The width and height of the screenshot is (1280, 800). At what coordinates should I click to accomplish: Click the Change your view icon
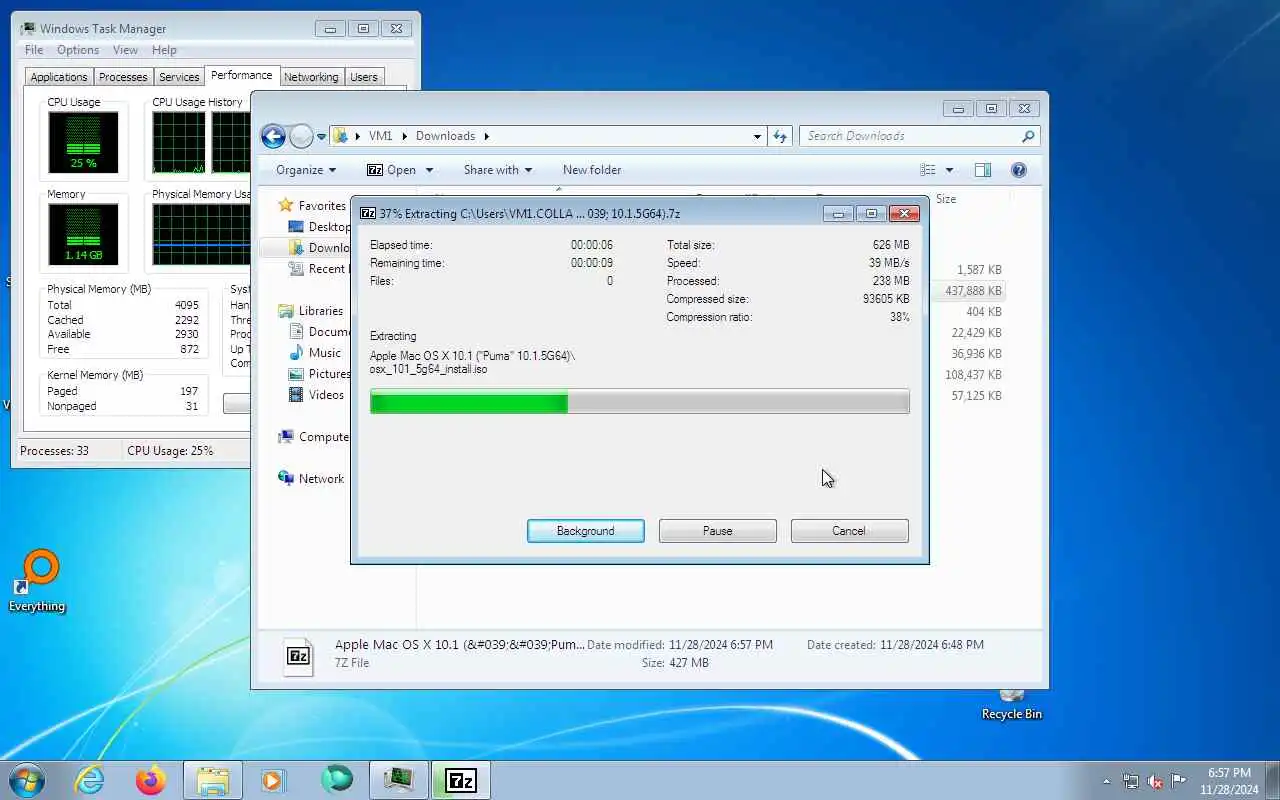pyautogui.click(x=928, y=170)
